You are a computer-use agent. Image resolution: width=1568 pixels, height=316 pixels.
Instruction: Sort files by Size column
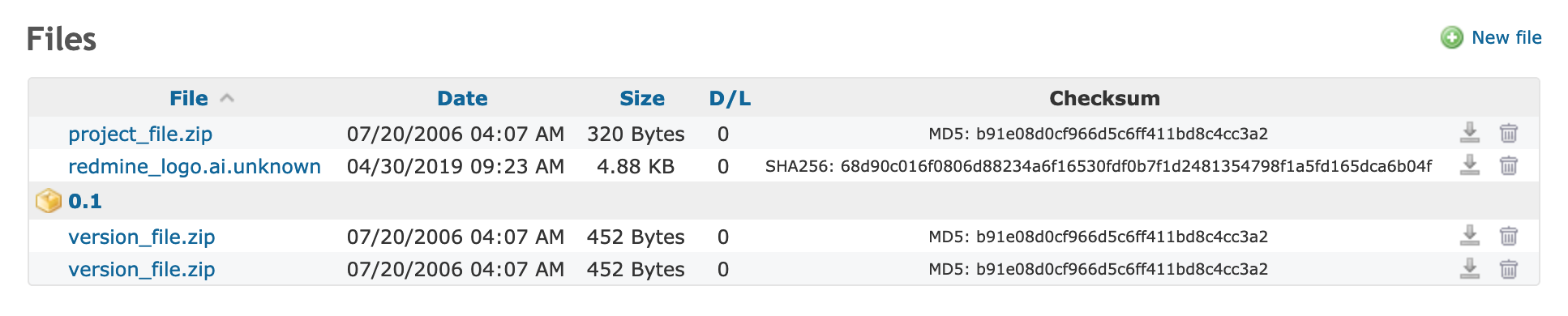point(642,98)
